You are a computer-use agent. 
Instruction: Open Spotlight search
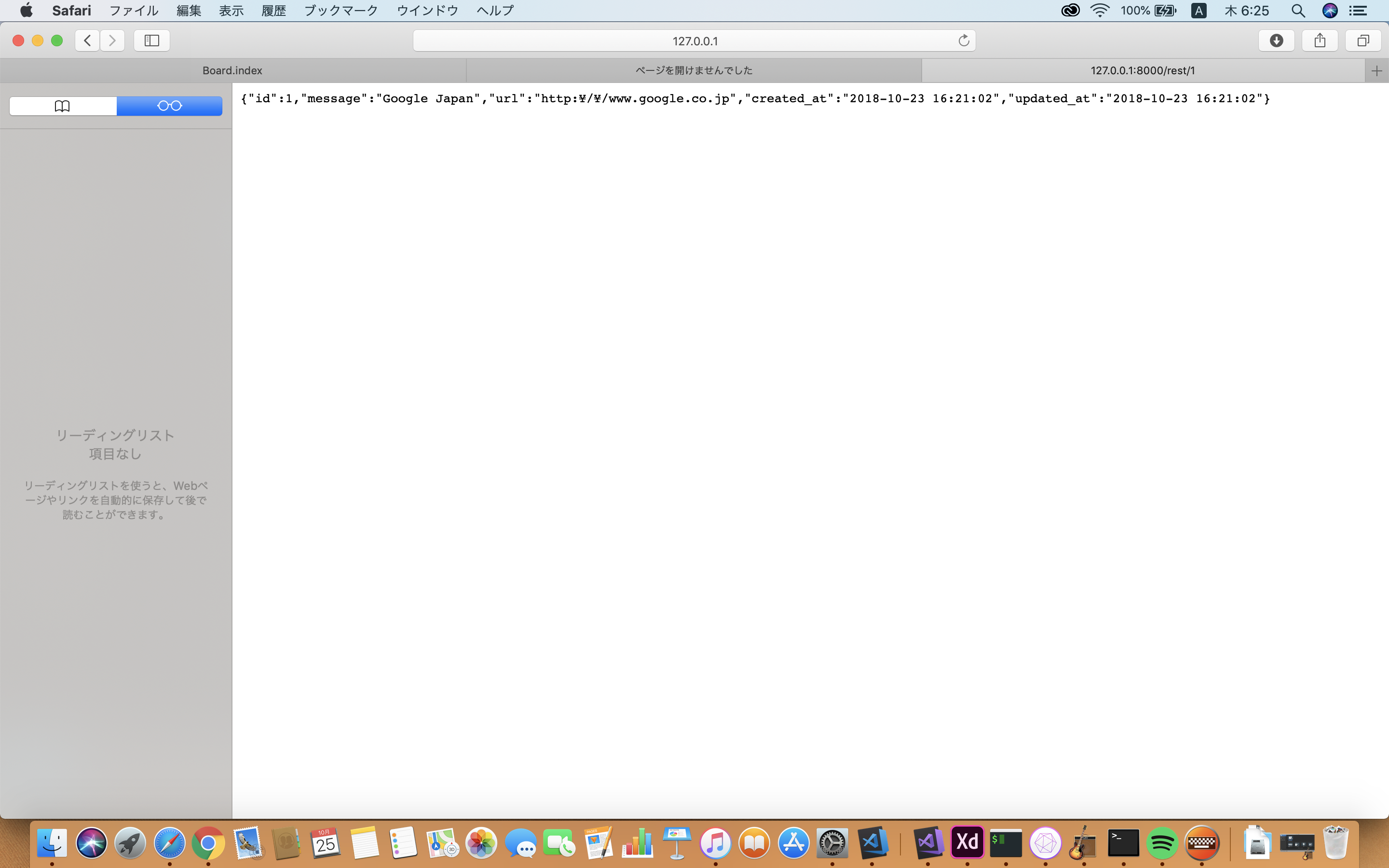tap(1298, 10)
